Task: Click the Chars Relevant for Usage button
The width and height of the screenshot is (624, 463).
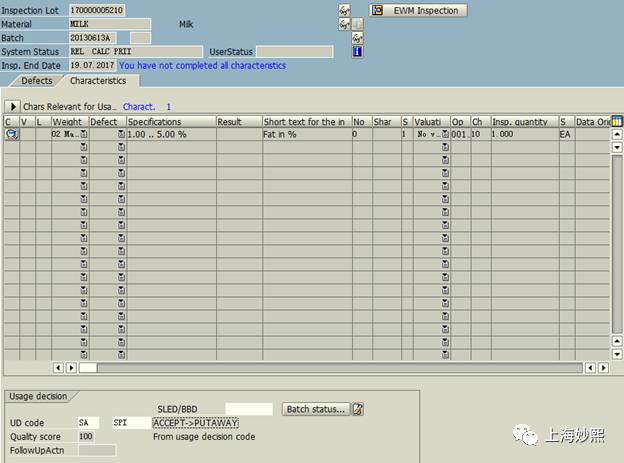Action: pyautogui.click(x=69, y=106)
